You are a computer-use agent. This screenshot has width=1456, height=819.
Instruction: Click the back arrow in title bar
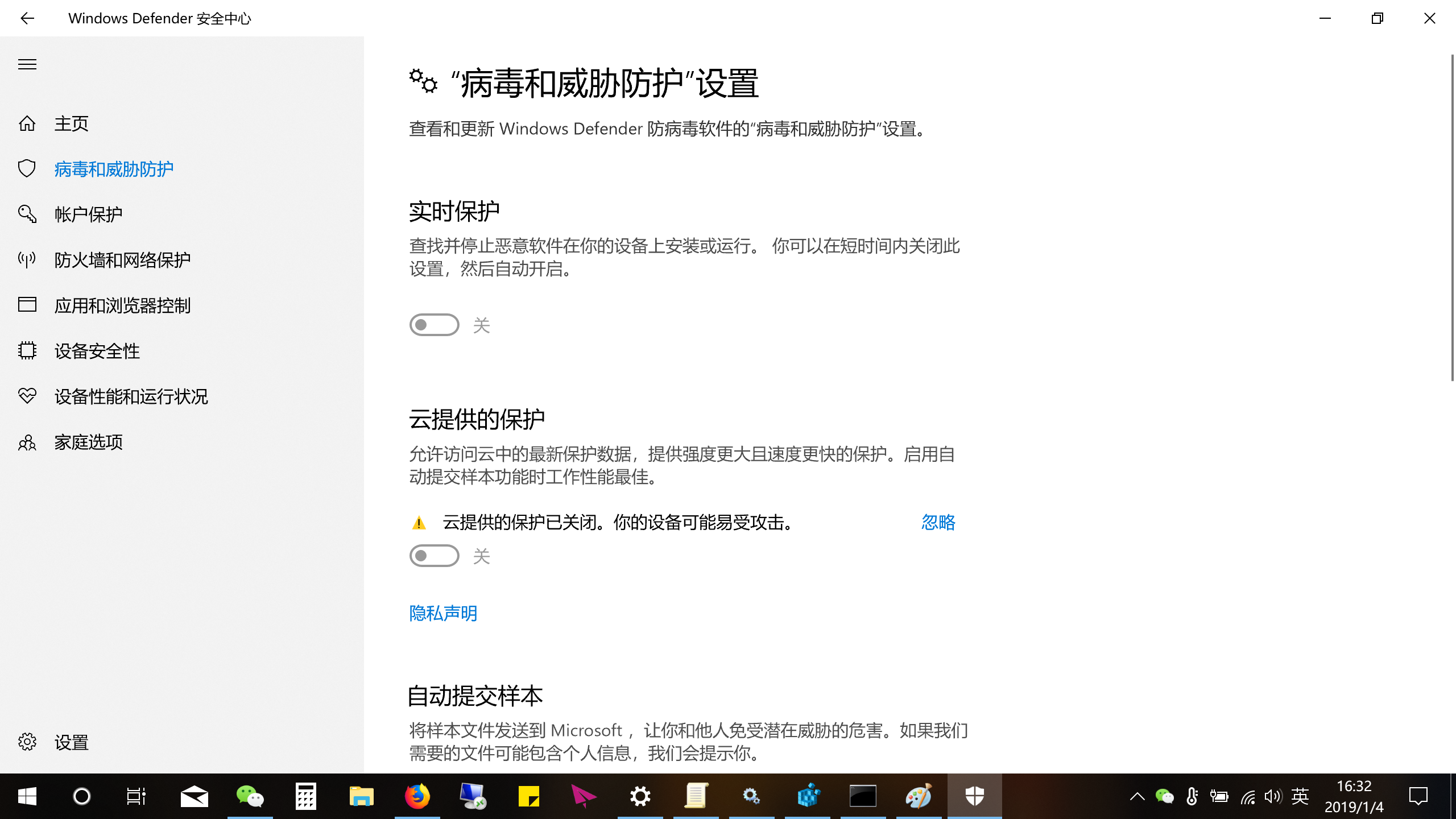(x=27, y=18)
